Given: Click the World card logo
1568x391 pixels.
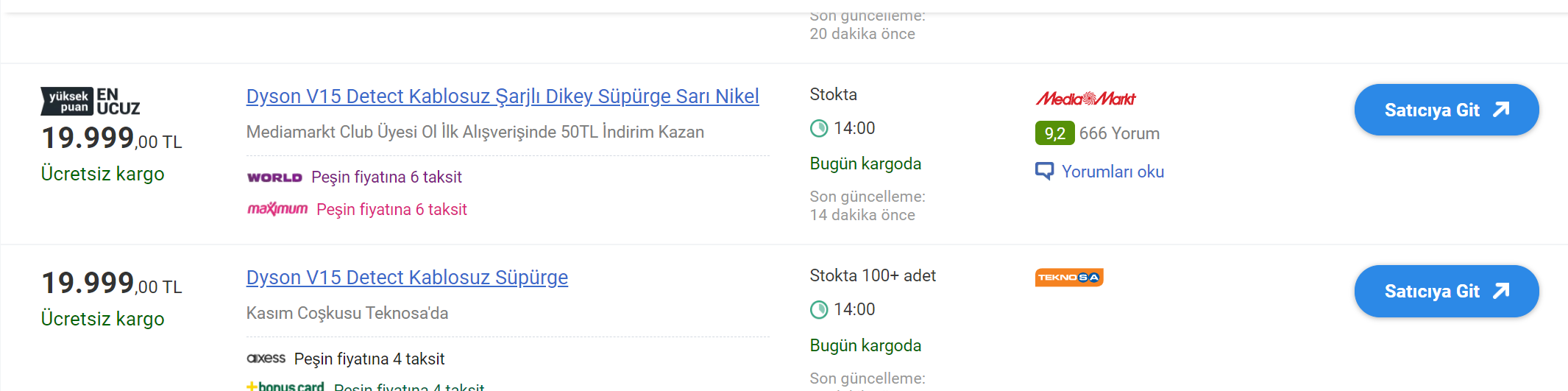Looking at the screenshot, I should point(274,177).
